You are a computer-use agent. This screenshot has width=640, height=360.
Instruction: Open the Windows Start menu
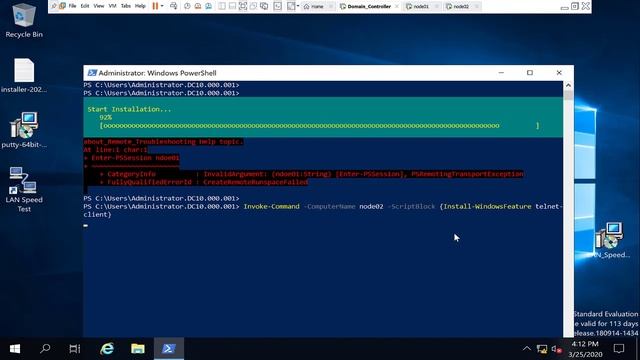pos(15,349)
